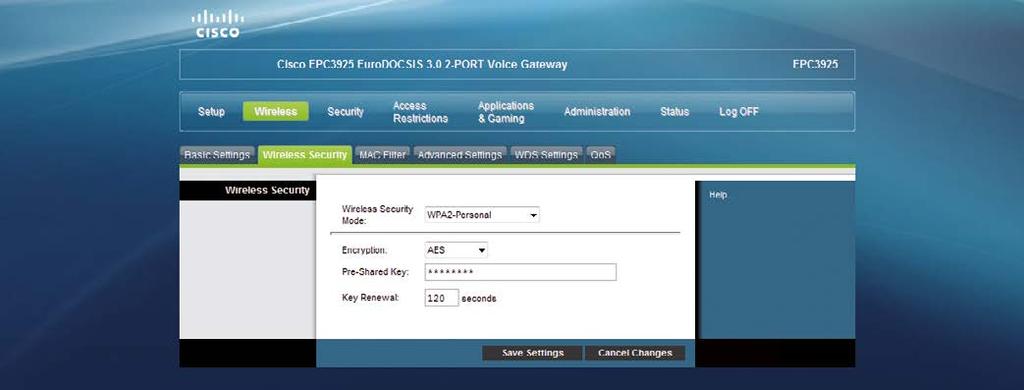Click the Cisco logo

(x=217, y=24)
